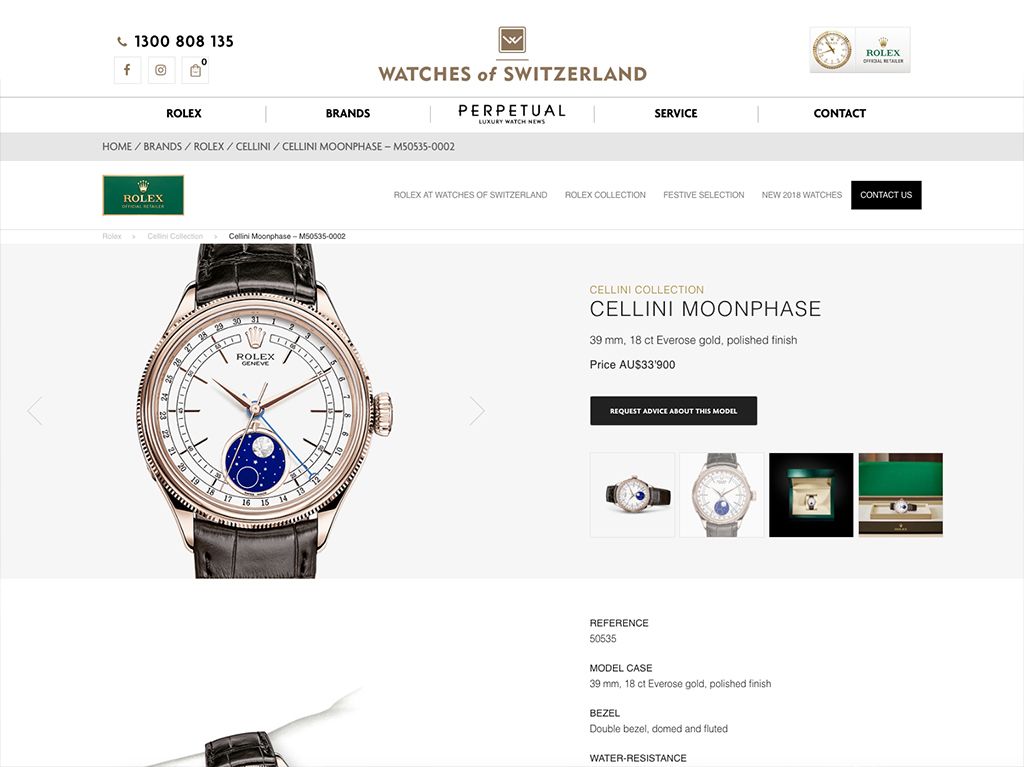This screenshot has height=767, width=1024.
Task: Show the previous watch image arrow
Action: tap(35, 411)
